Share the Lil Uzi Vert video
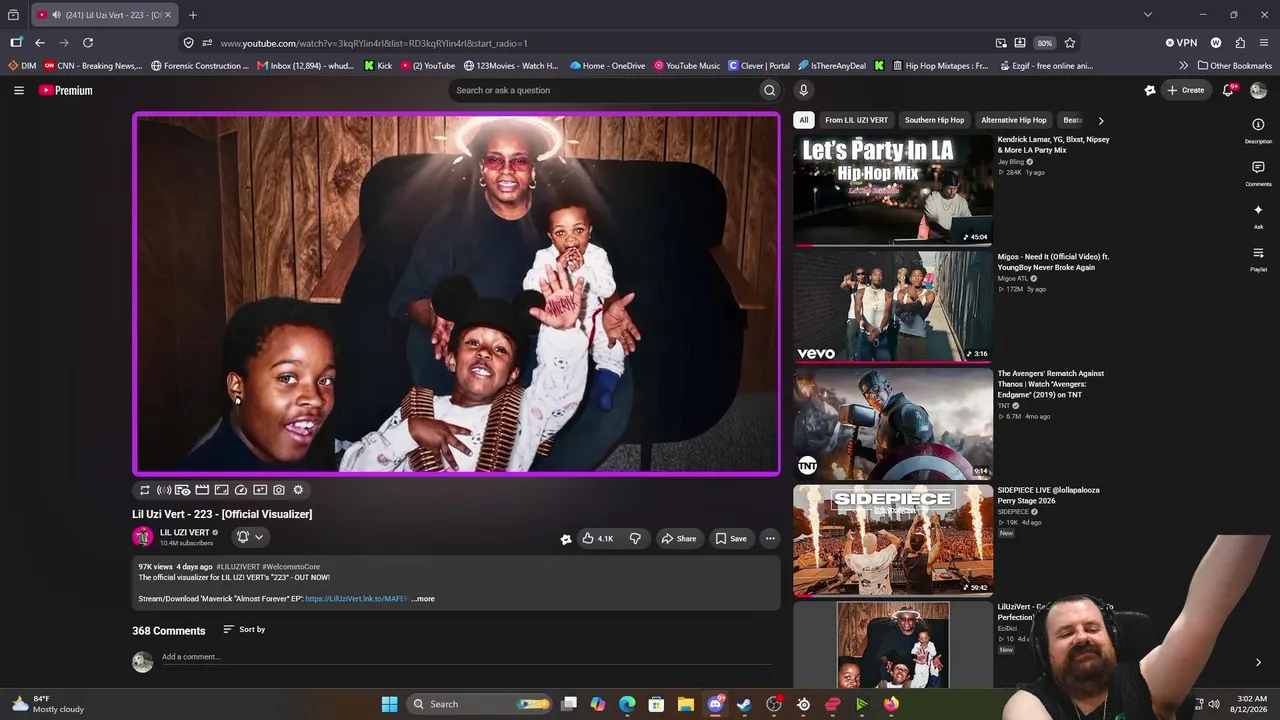The height and width of the screenshot is (720, 1280). click(678, 538)
